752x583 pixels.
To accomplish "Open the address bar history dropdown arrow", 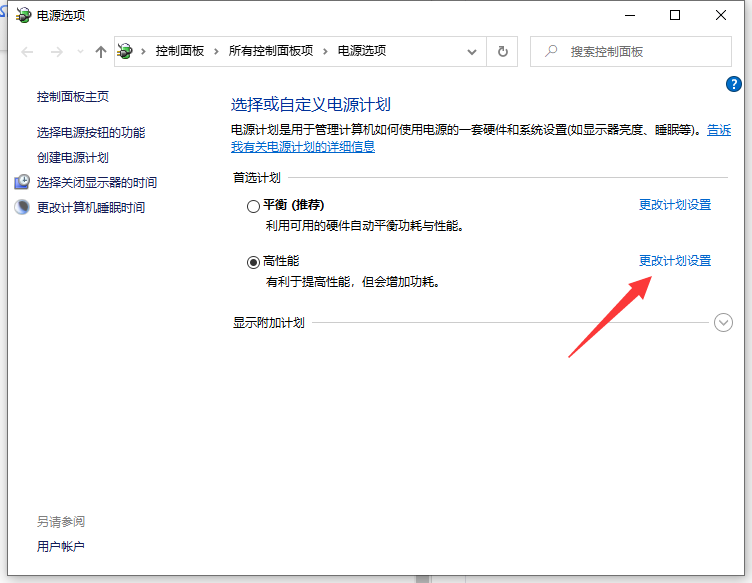I will point(472,51).
